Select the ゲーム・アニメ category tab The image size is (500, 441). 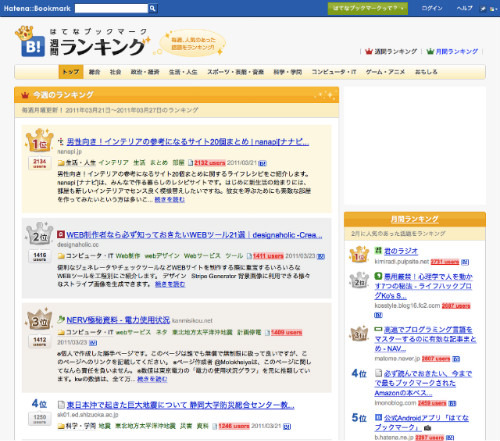pyautogui.click(x=386, y=72)
